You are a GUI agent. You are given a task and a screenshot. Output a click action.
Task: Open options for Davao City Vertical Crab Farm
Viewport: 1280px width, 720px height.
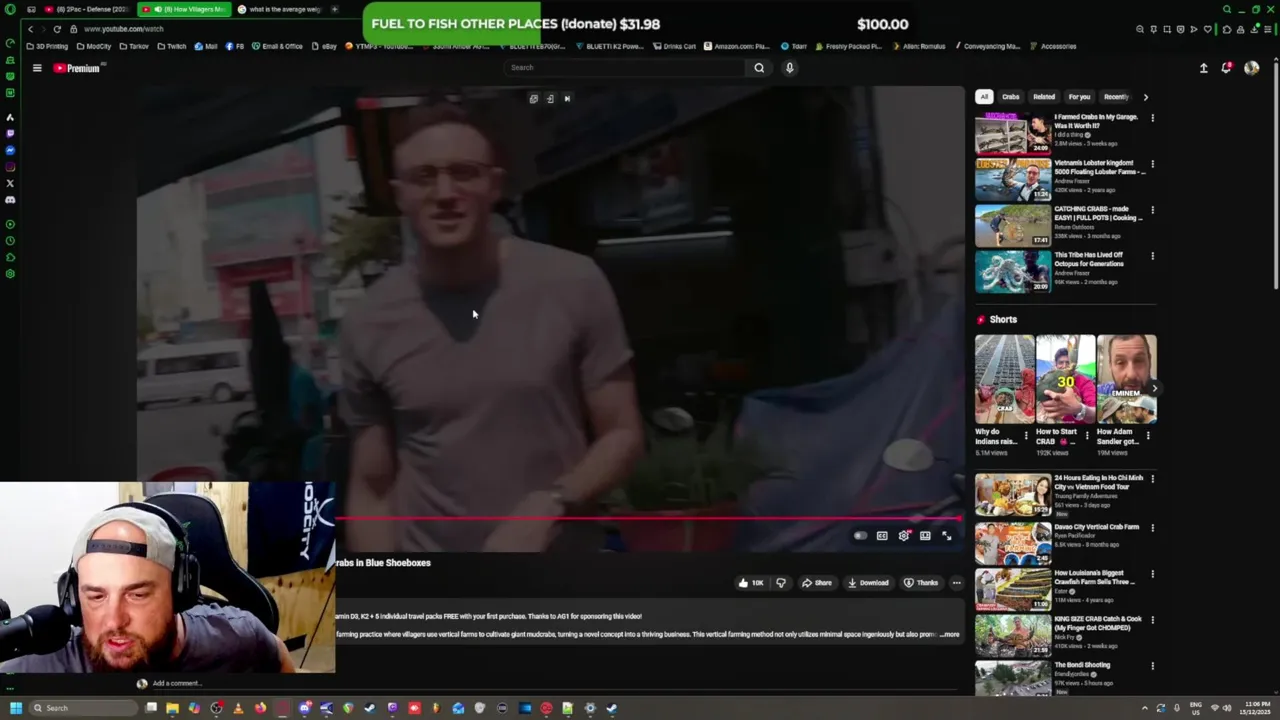[1152, 528]
